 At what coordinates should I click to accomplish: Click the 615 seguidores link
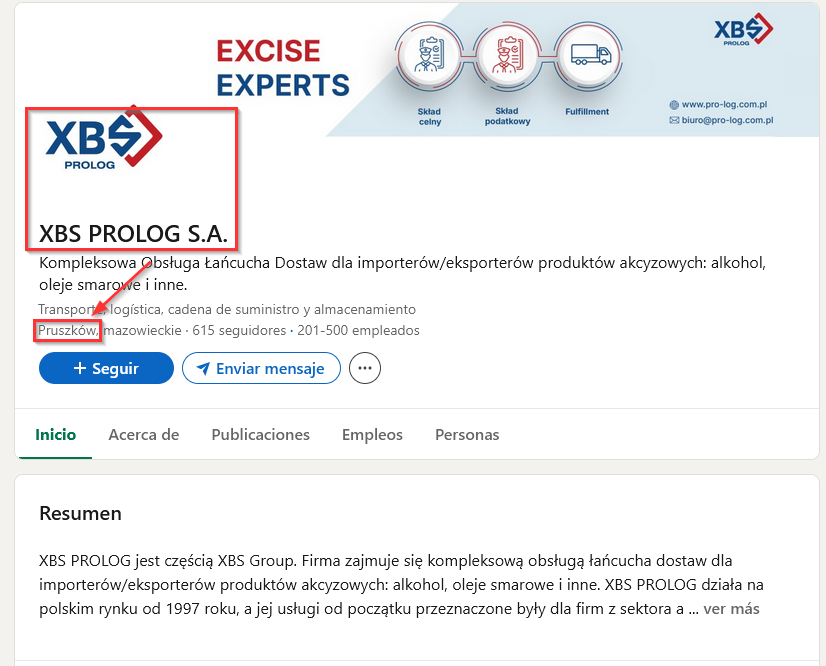click(x=239, y=330)
